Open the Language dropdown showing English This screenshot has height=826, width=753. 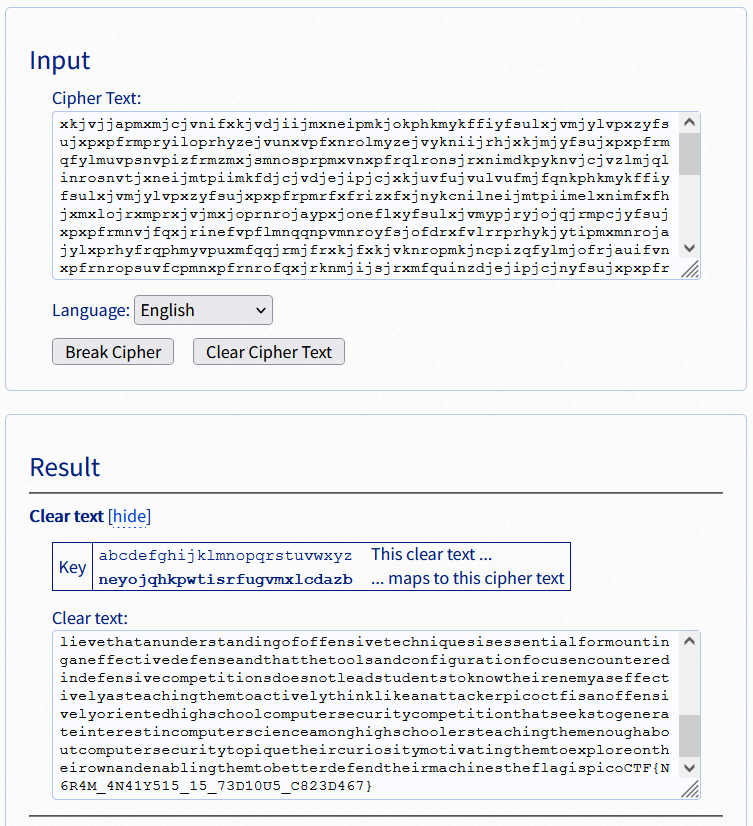coord(203,310)
